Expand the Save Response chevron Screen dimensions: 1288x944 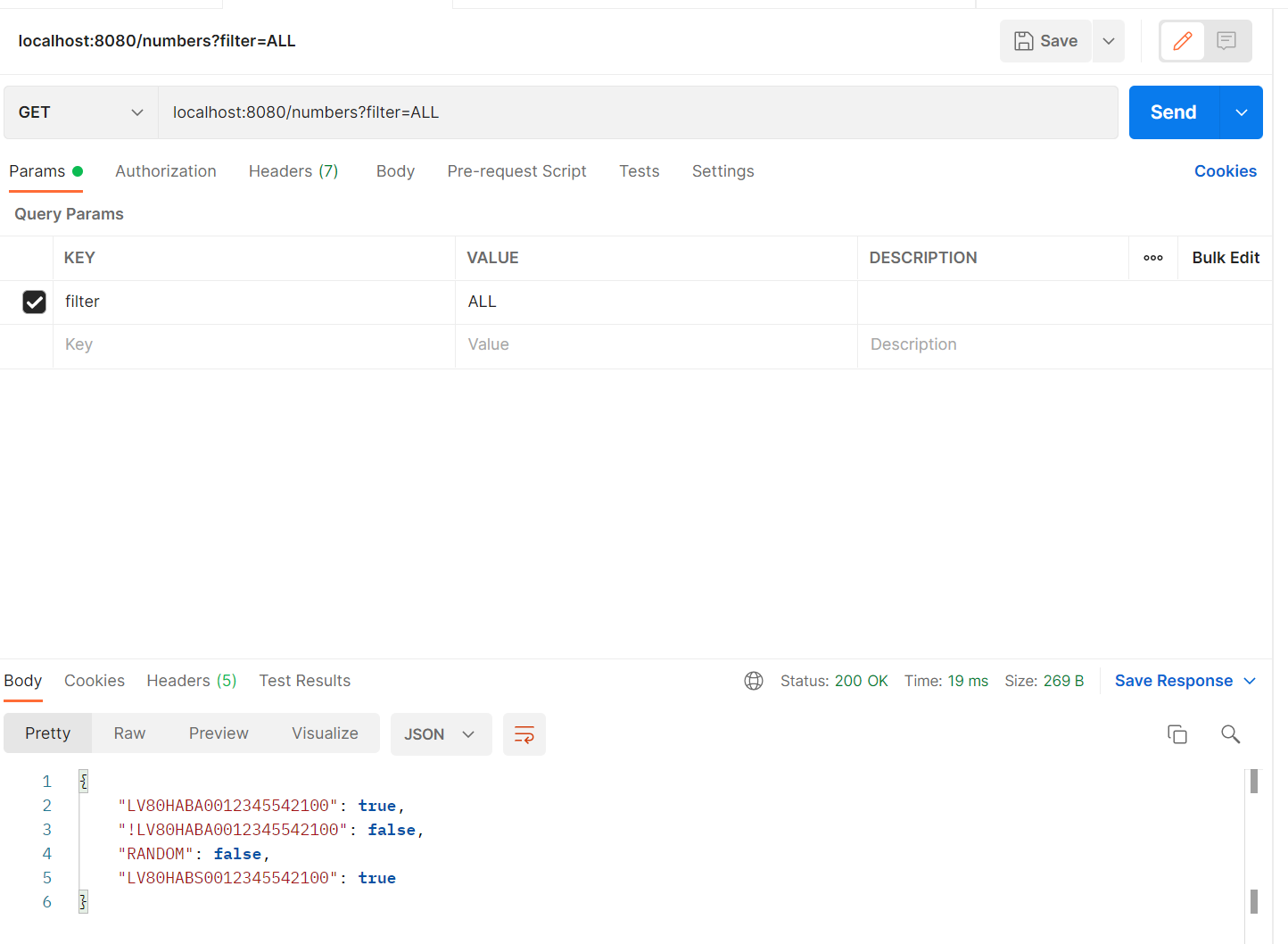pyautogui.click(x=1250, y=681)
